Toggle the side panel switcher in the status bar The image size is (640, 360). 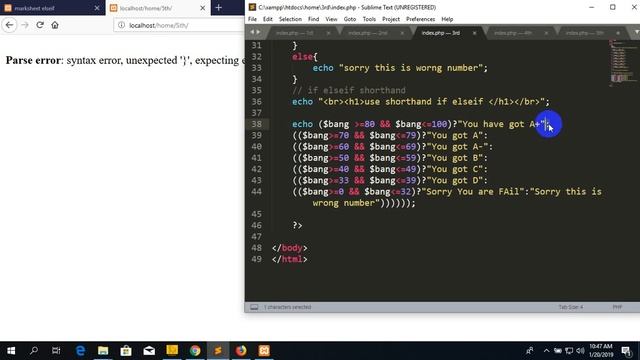coord(254,307)
